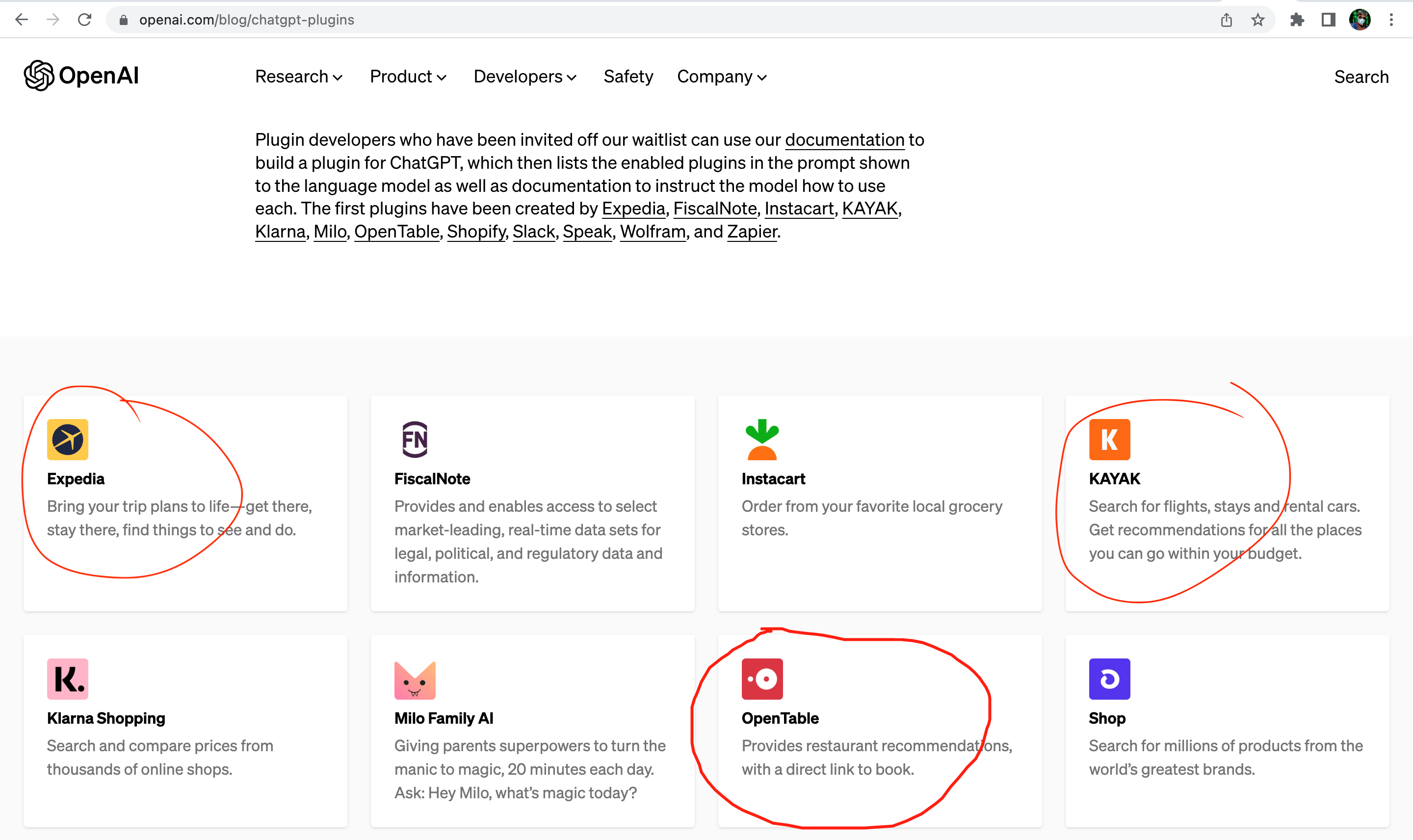Click the FiscalNote card title
This screenshot has height=840, width=1413.
coord(432,479)
